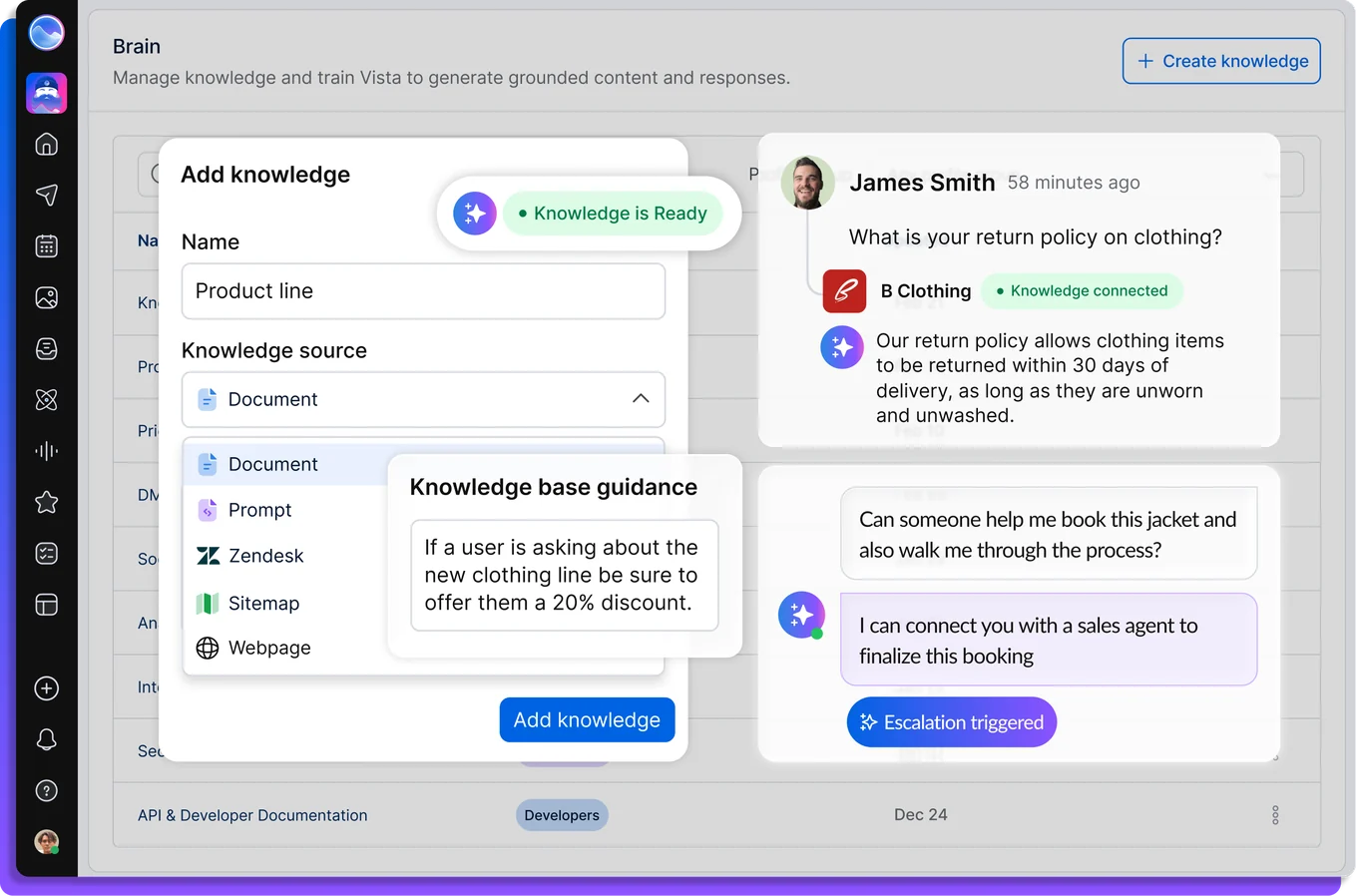Click the return policy question text
1357x896 pixels.
(x=1036, y=237)
